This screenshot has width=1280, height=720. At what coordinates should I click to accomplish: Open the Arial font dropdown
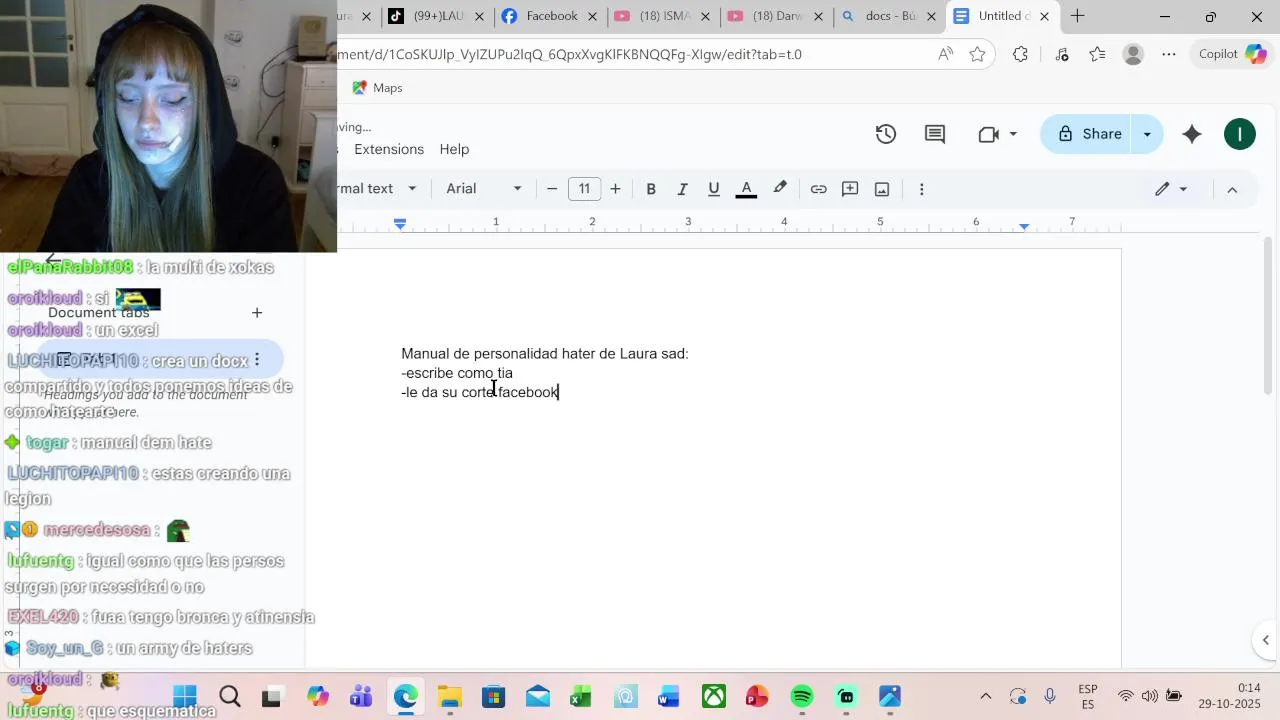pyautogui.click(x=484, y=189)
